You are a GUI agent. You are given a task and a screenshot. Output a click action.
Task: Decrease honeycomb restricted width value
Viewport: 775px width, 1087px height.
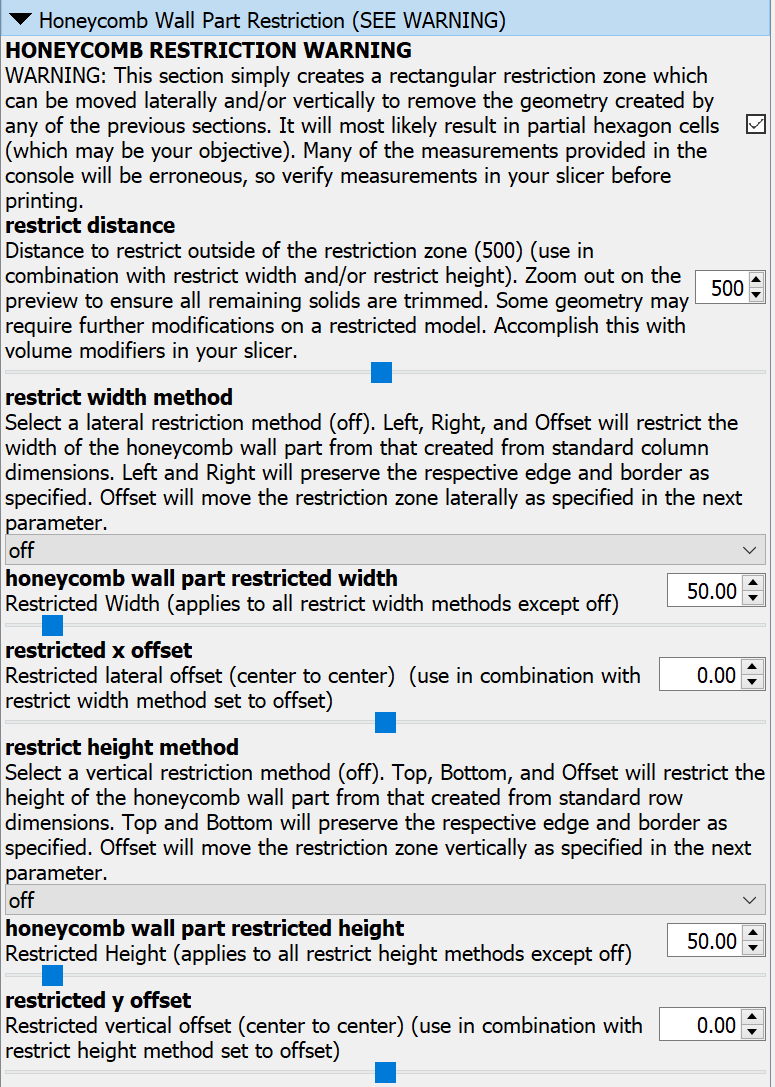[x=754, y=598]
